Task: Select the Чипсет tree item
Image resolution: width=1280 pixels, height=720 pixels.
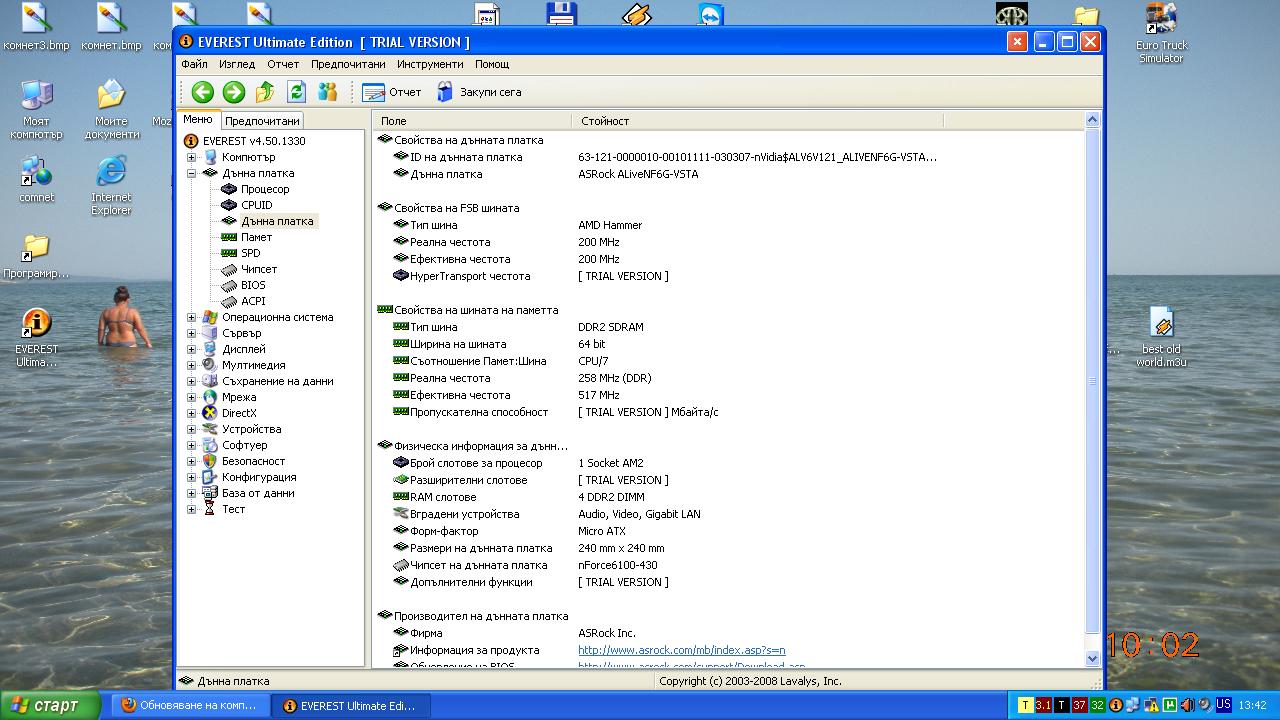Action: pos(258,269)
